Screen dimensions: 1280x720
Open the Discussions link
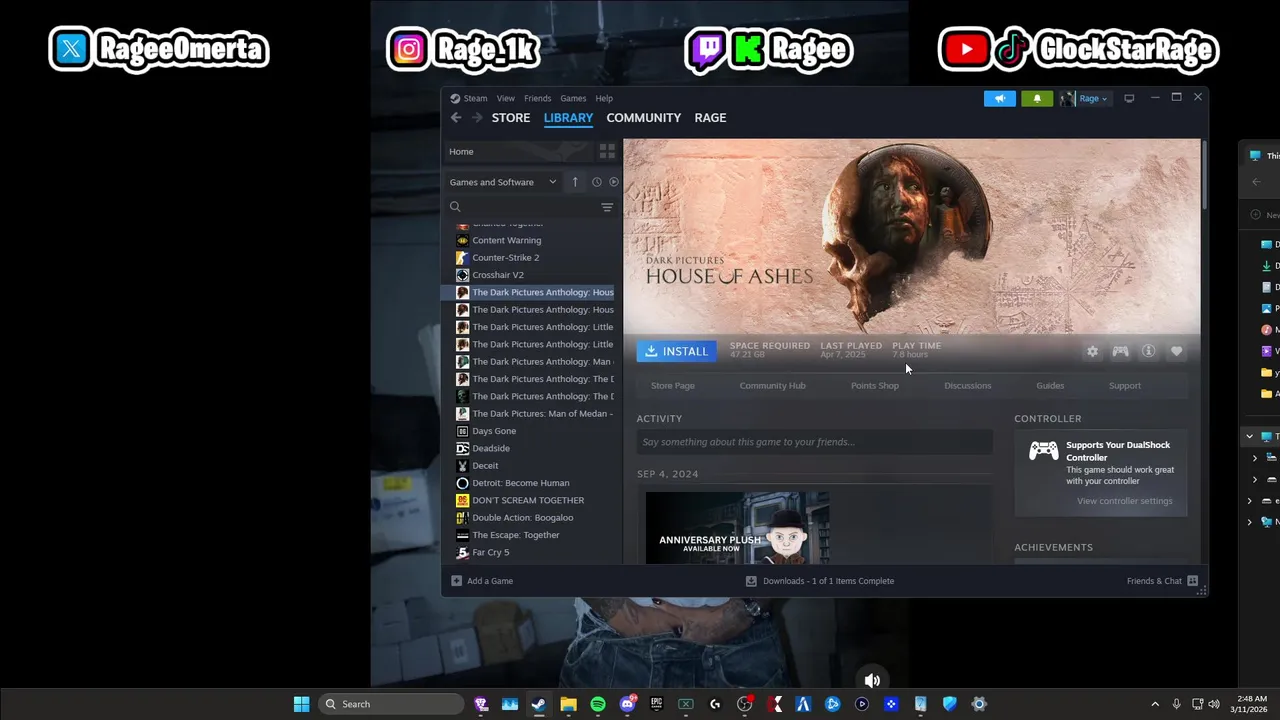[x=968, y=386]
